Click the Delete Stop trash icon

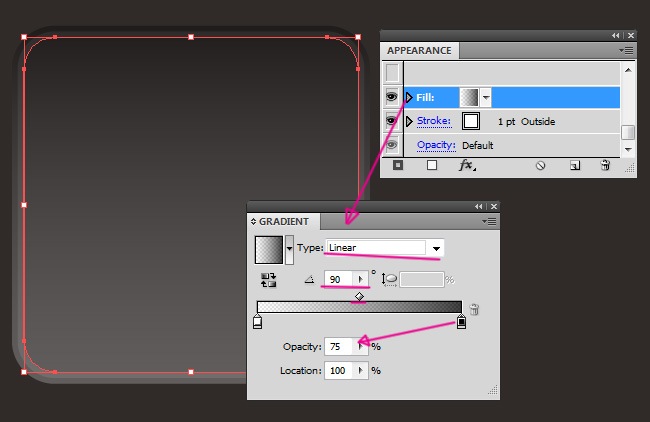(x=474, y=309)
